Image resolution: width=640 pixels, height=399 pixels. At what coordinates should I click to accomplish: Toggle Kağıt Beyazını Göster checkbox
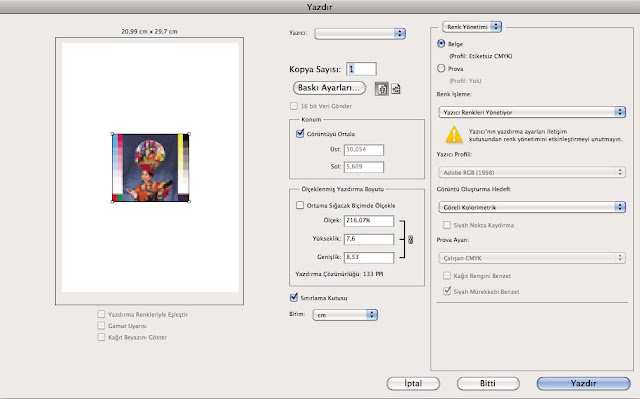click(101, 337)
